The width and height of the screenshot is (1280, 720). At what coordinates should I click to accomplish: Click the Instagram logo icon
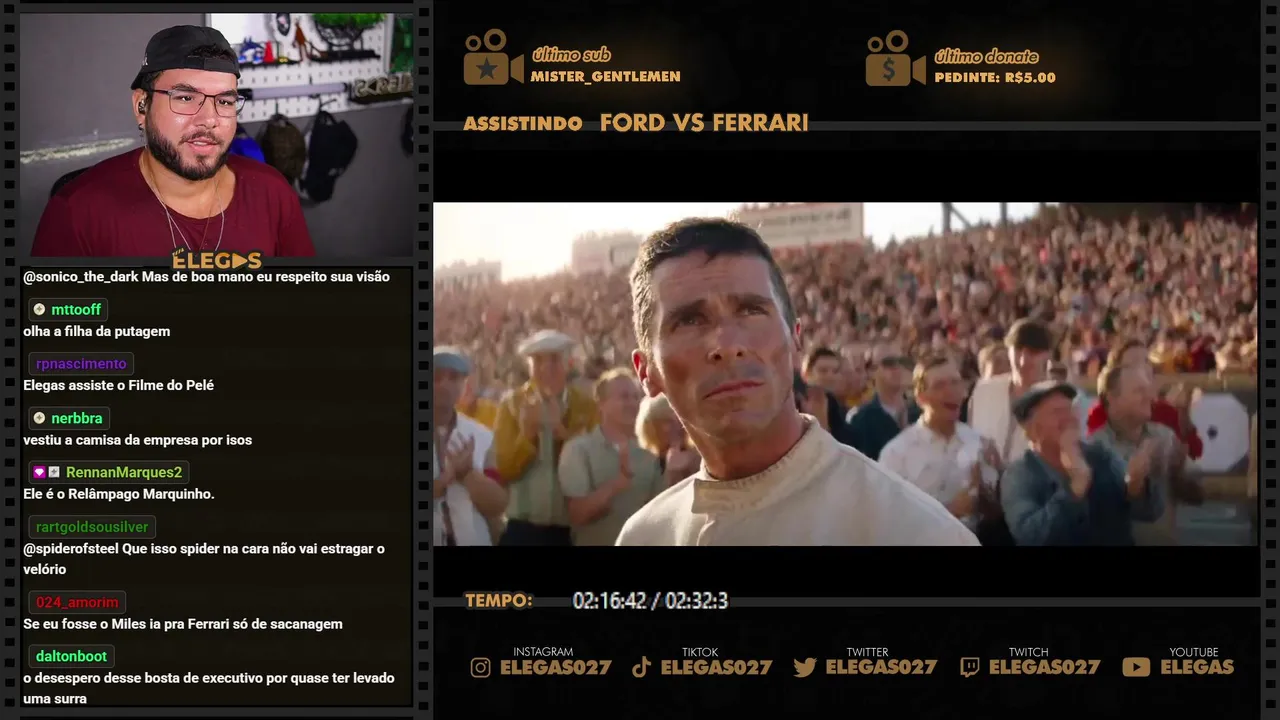[x=481, y=667]
